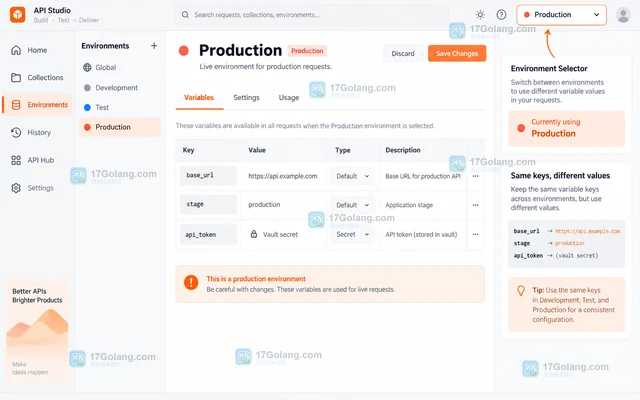The width and height of the screenshot is (640, 400).
Task: Open Type dropdown for base_url
Action: (x=353, y=176)
